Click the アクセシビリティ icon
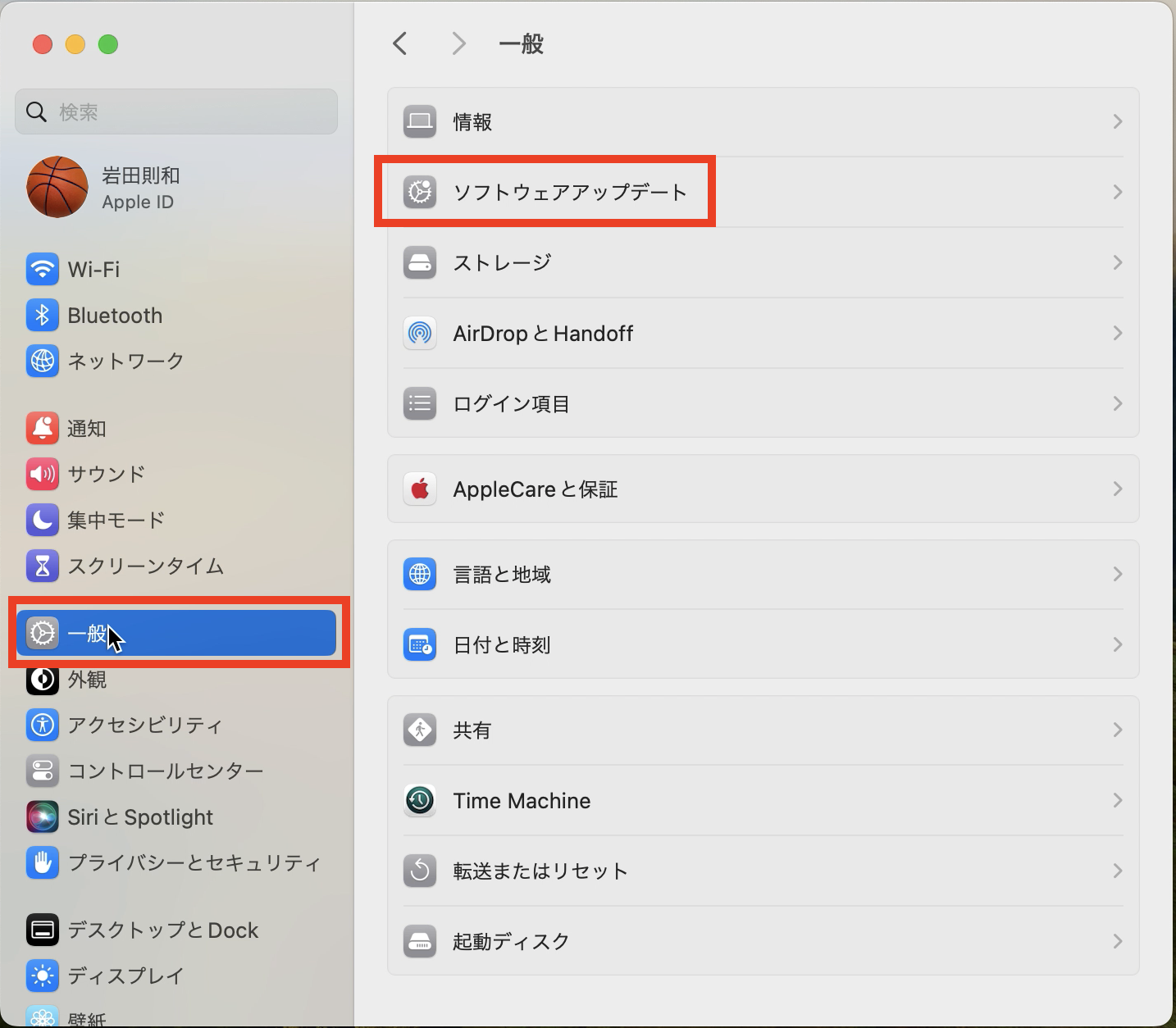The image size is (1176, 1028). (x=43, y=725)
